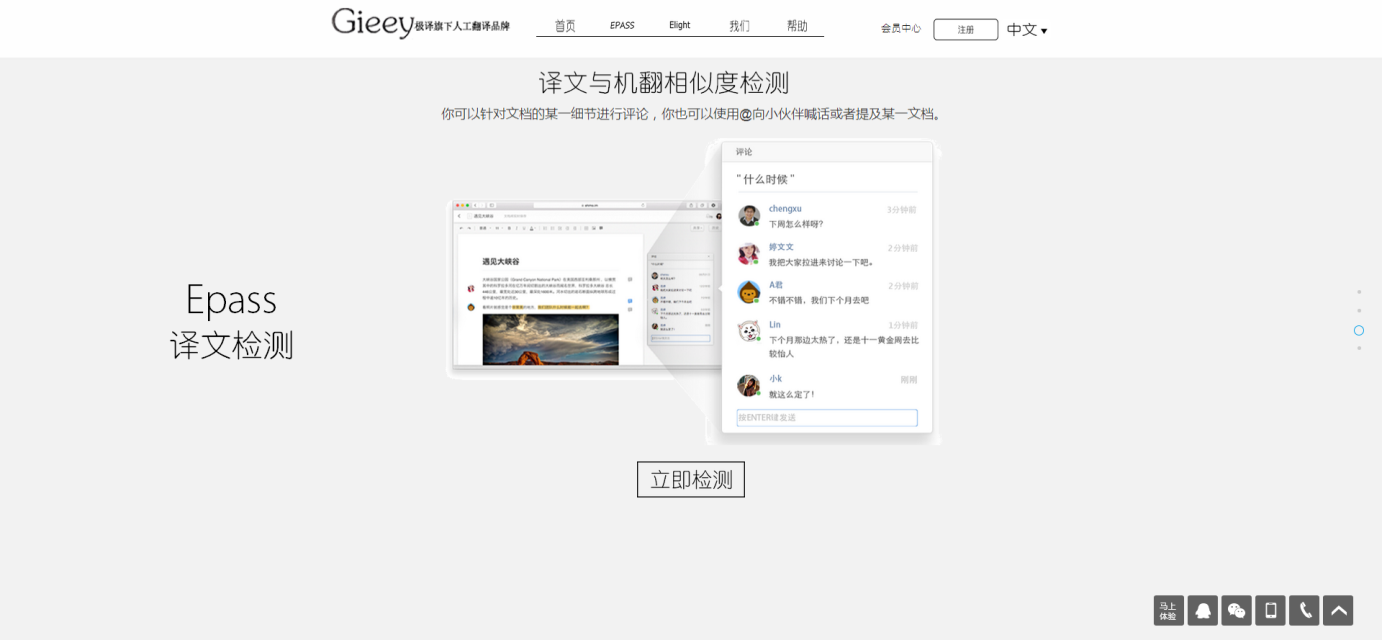The width and height of the screenshot is (1382, 640).
Task: Open the 帮助 menu item
Action: coord(797,26)
